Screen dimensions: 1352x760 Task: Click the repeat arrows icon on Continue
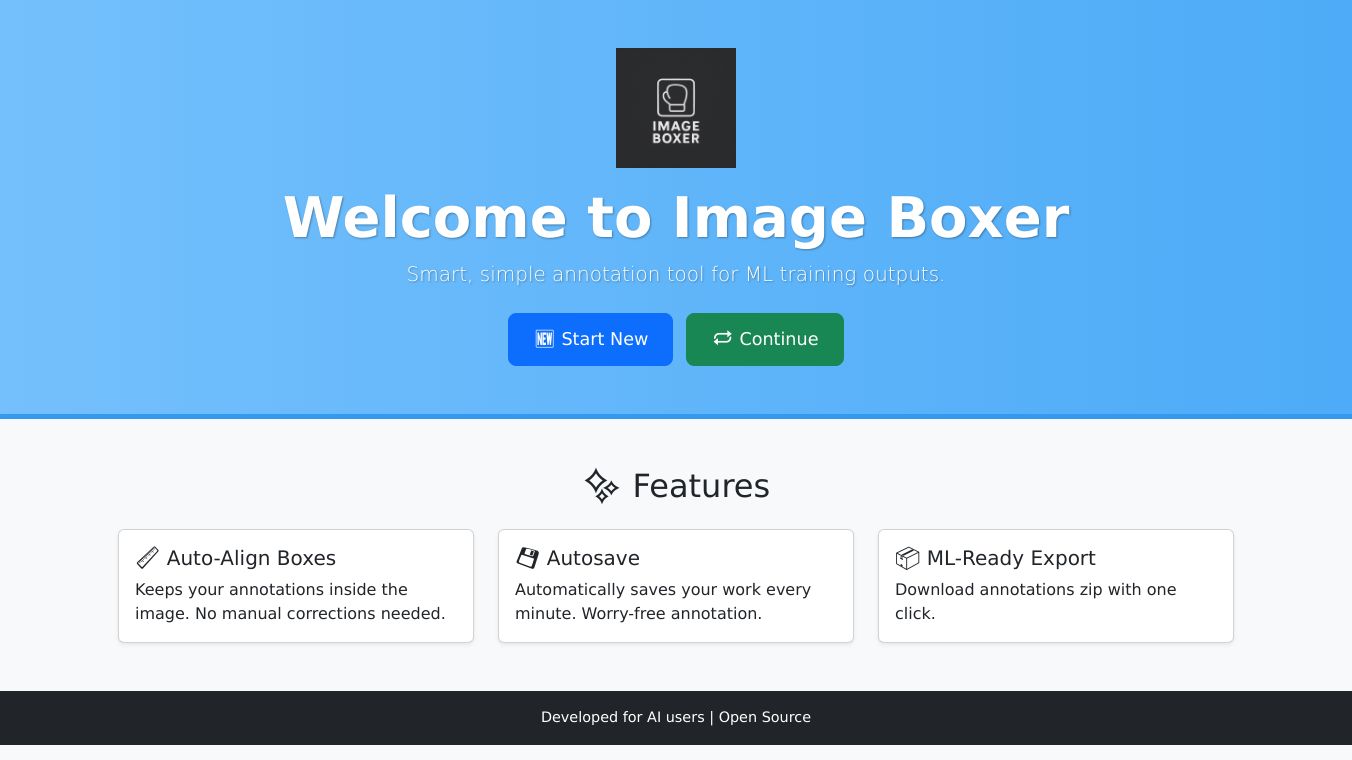(722, 339)
